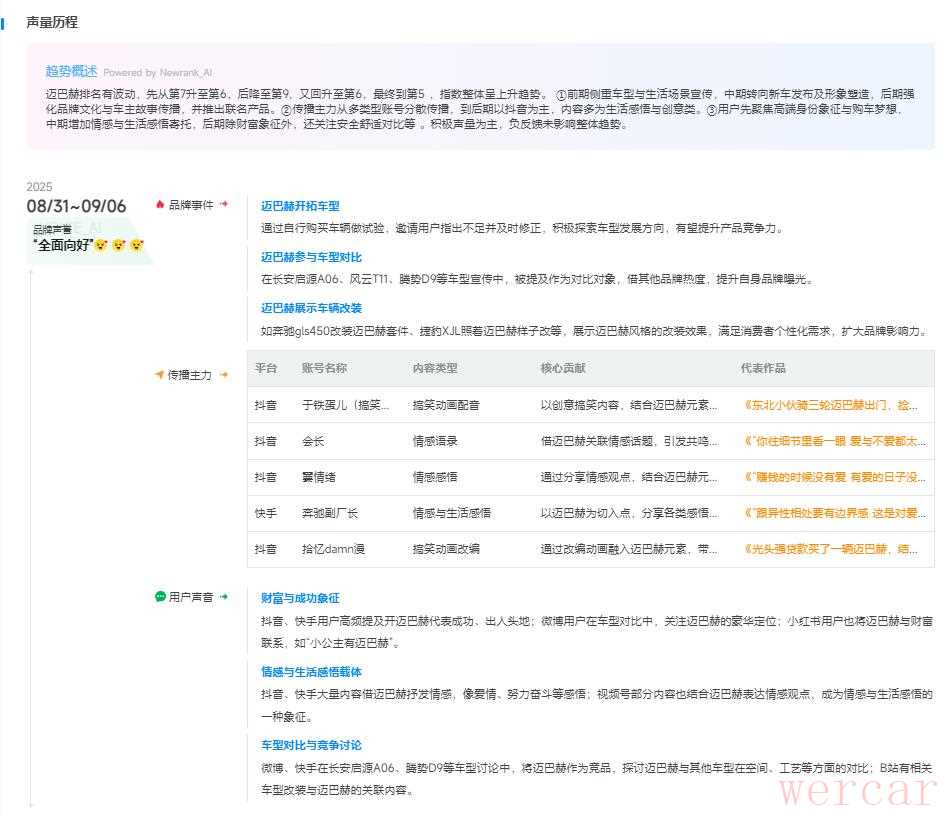
Task: Click the 代表作品 column header
Action: 763,368
